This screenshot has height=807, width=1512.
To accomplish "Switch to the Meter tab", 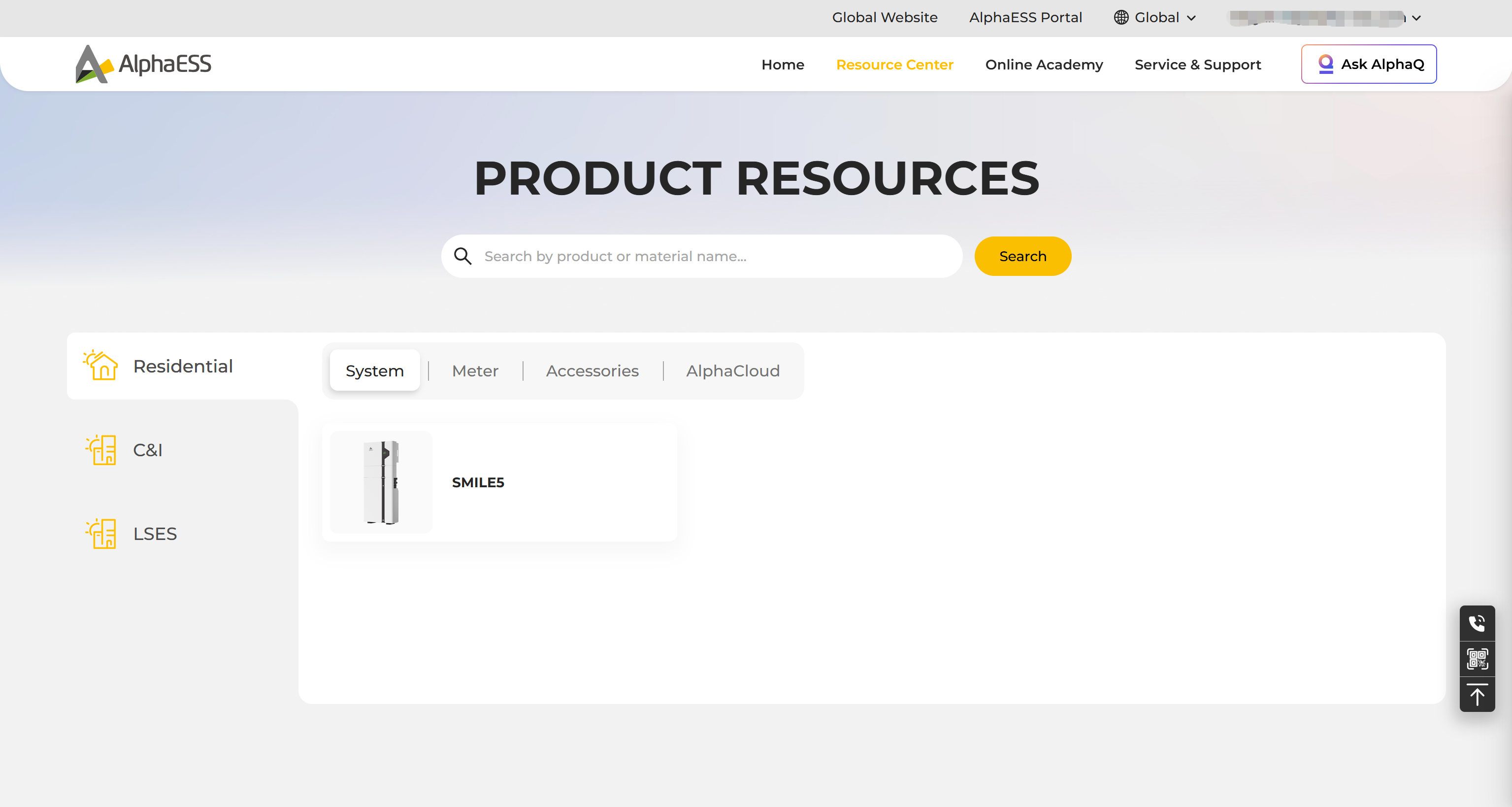I will 475,370.
